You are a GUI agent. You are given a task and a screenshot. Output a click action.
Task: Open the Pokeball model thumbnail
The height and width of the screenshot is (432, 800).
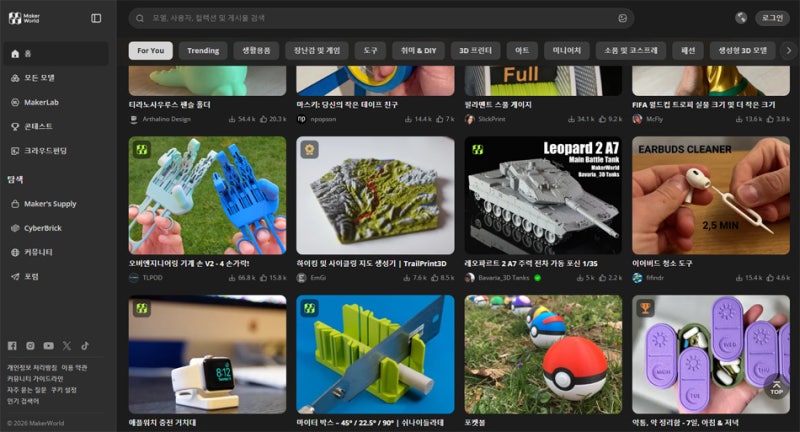tap(543, 354)
